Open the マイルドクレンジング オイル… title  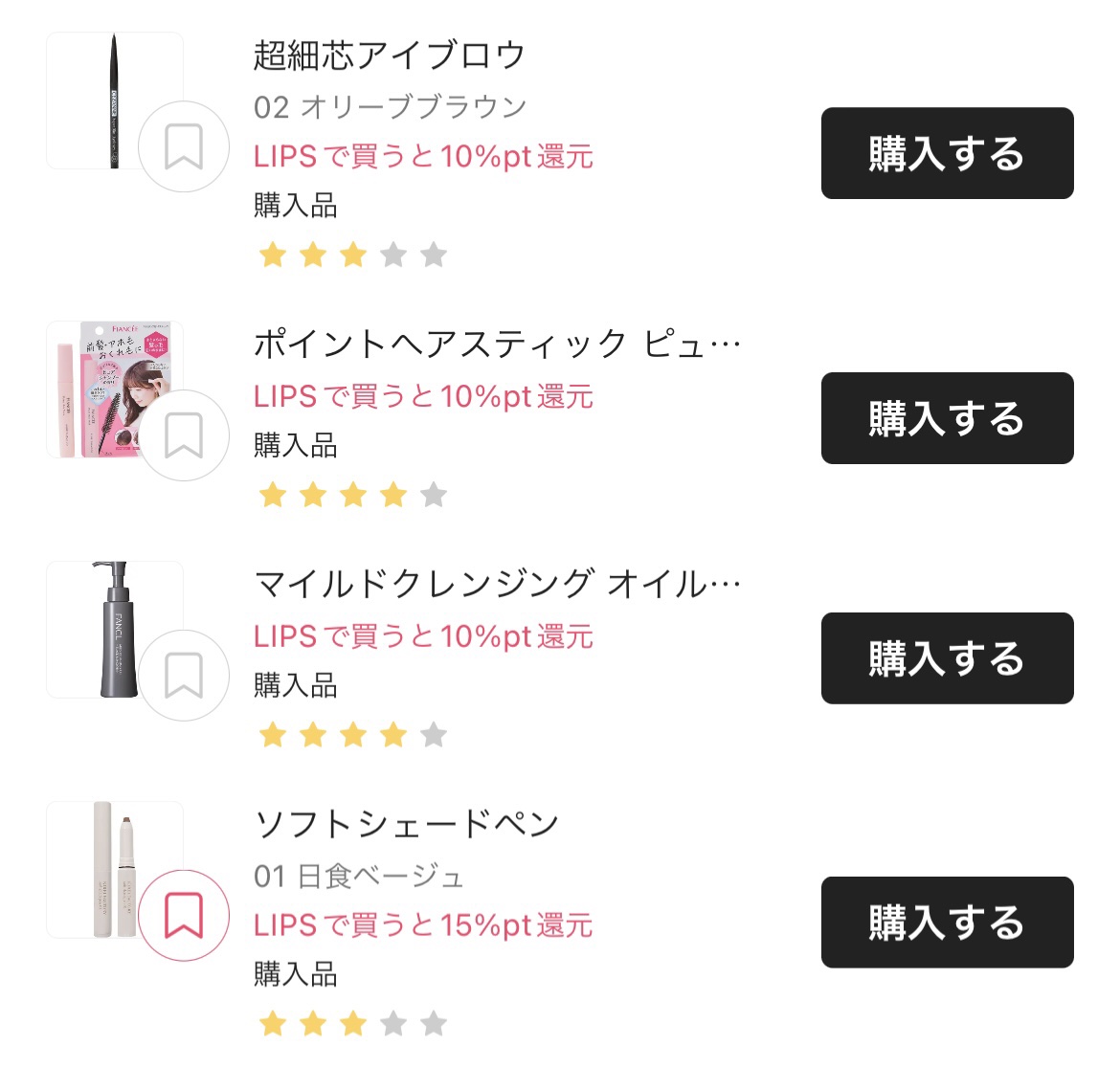pos(497,584)
